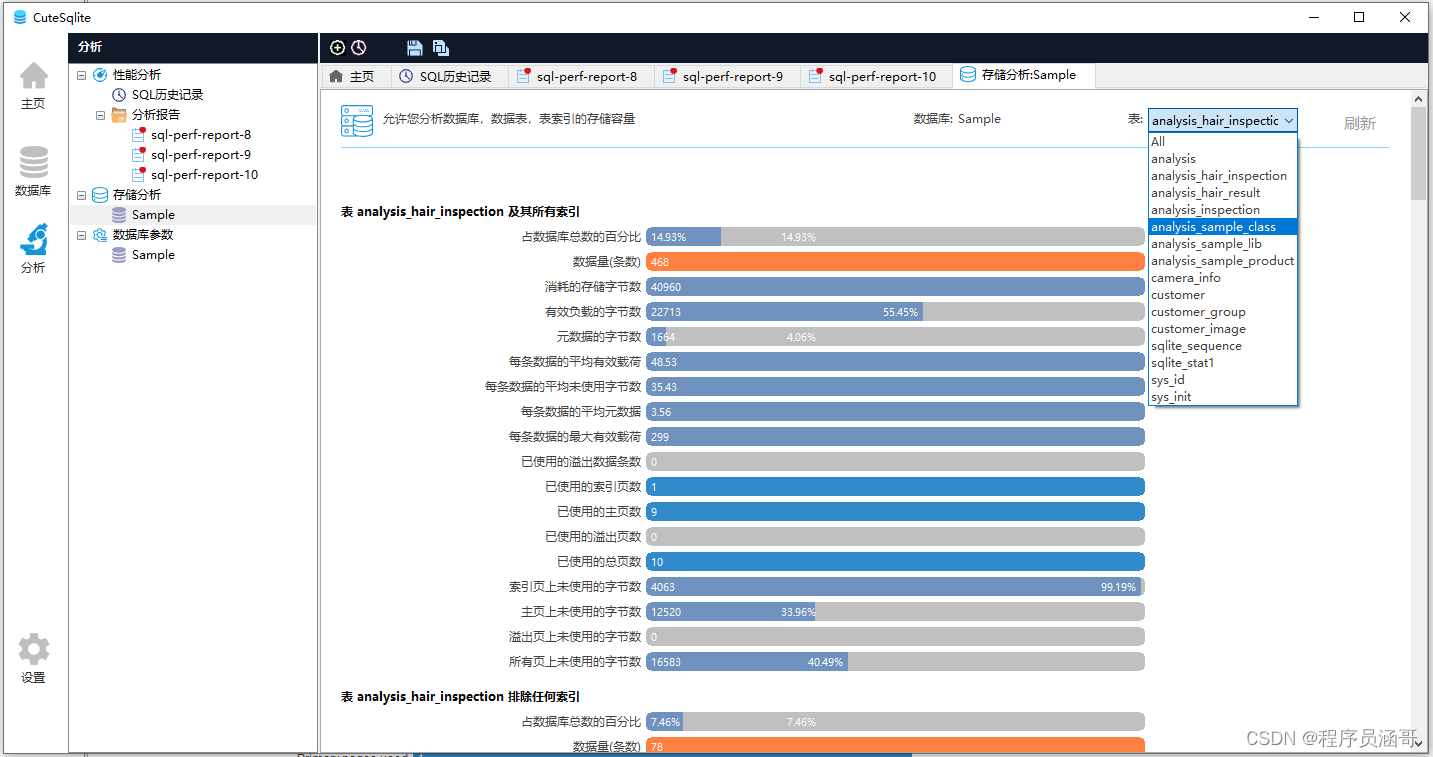This screenshot has height=757, width=1433.
Task: Toggle the table selection combo box arrow
Action: point(1288,120)
